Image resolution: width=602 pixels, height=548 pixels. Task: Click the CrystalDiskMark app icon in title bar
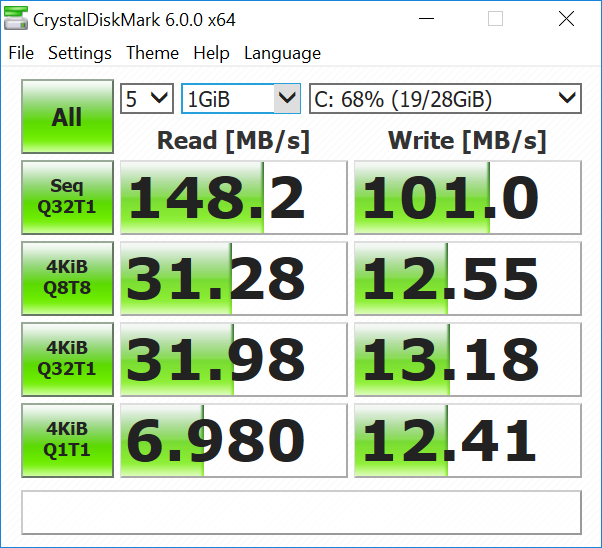16,18
